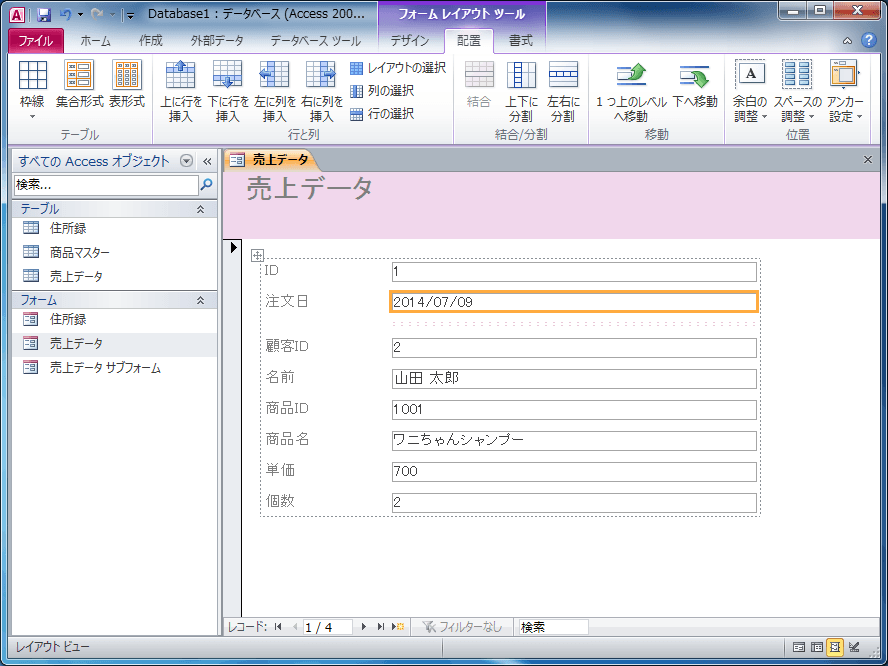Open the navigation pane category dropdown
This screenshot has width=888, height=666.
[186, 161]
